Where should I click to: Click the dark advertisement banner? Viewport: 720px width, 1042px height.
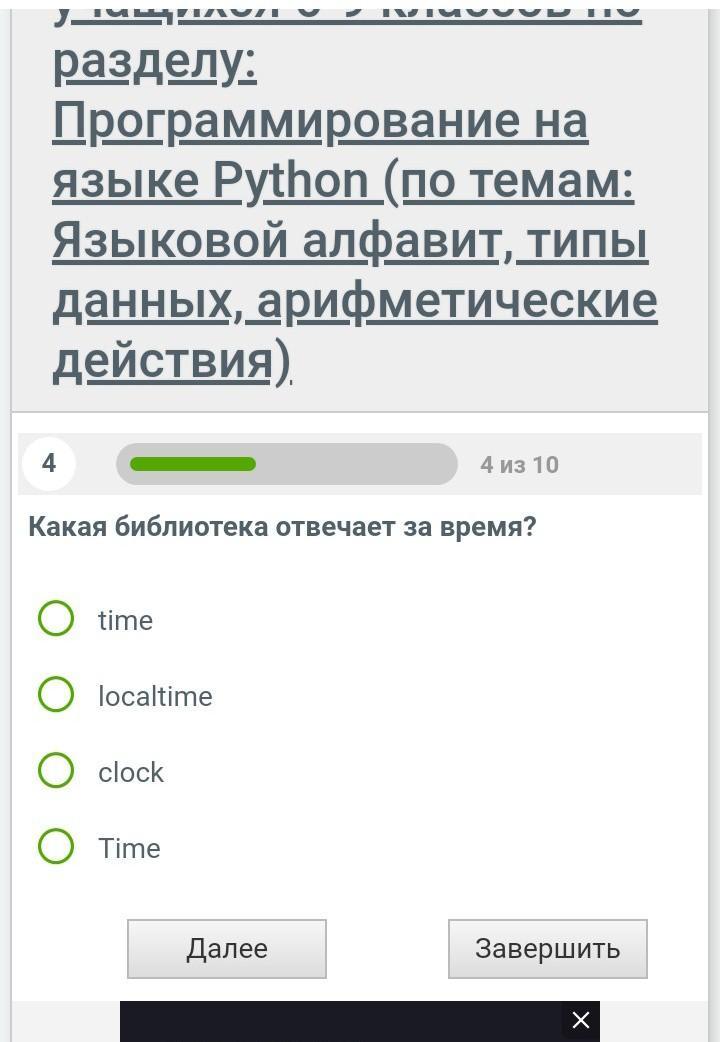pyautogui.click(x=340, y=1021)
